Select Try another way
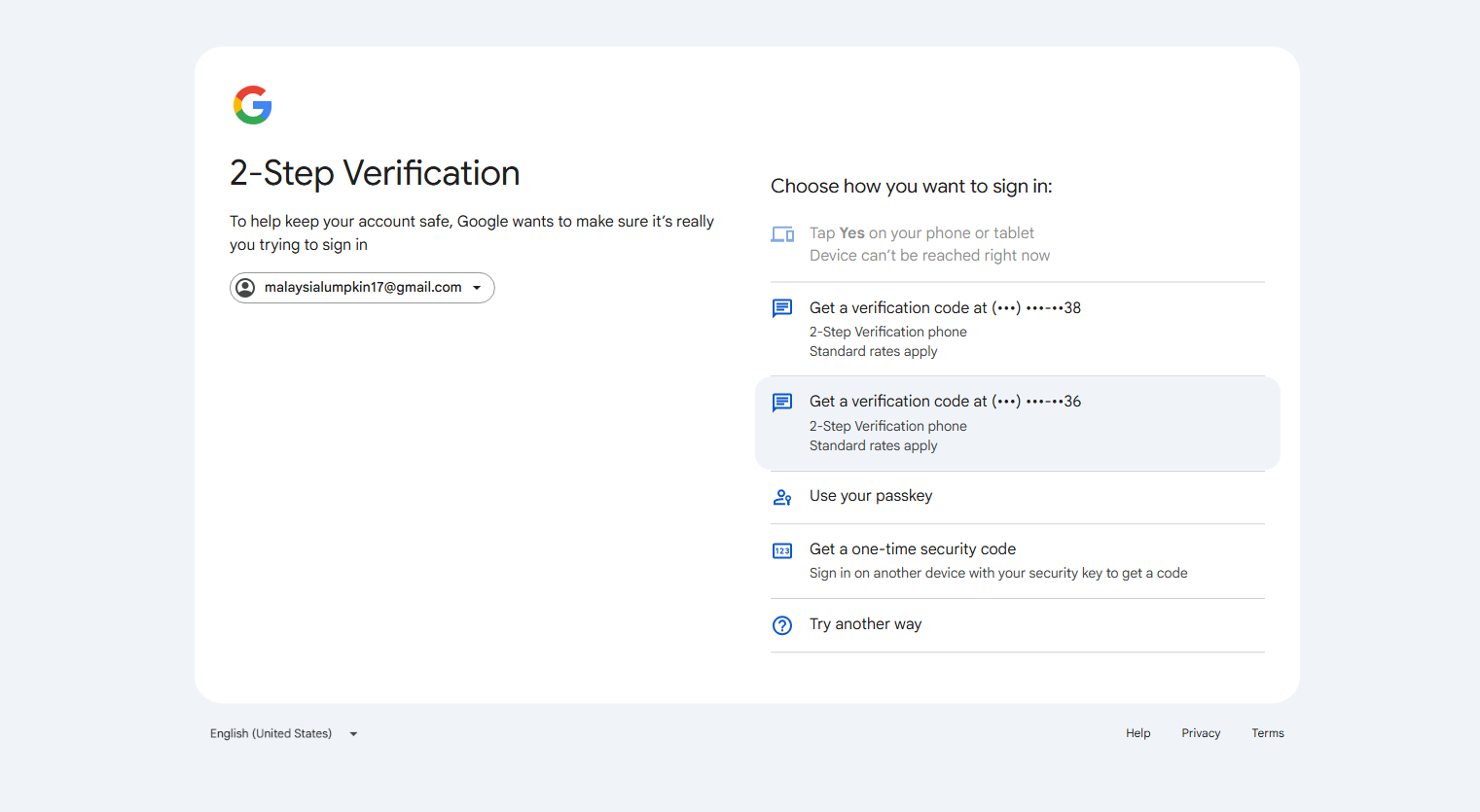 click(x=1018, y=625)
